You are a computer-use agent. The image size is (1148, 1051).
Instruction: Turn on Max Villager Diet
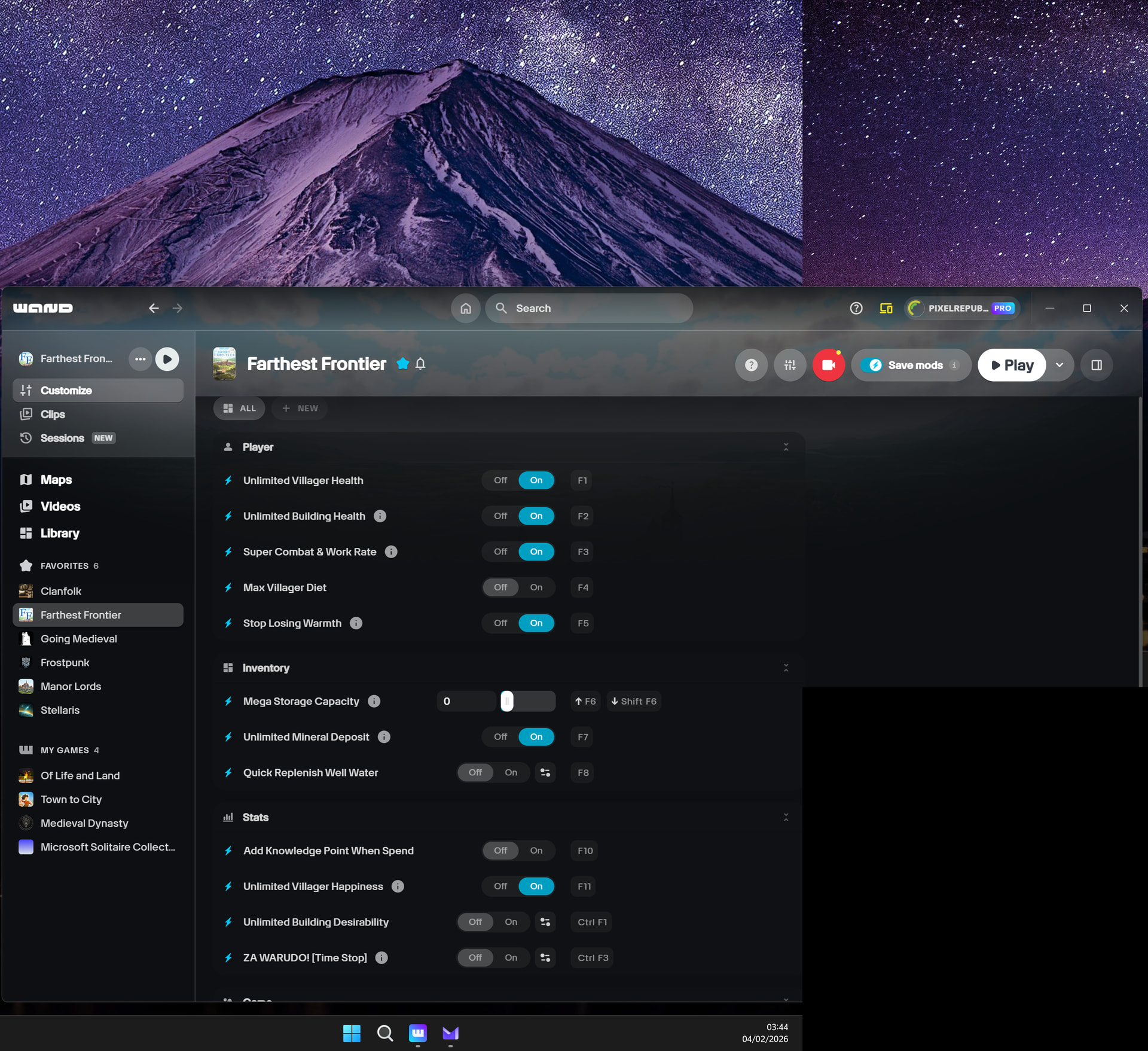(536, 587)
